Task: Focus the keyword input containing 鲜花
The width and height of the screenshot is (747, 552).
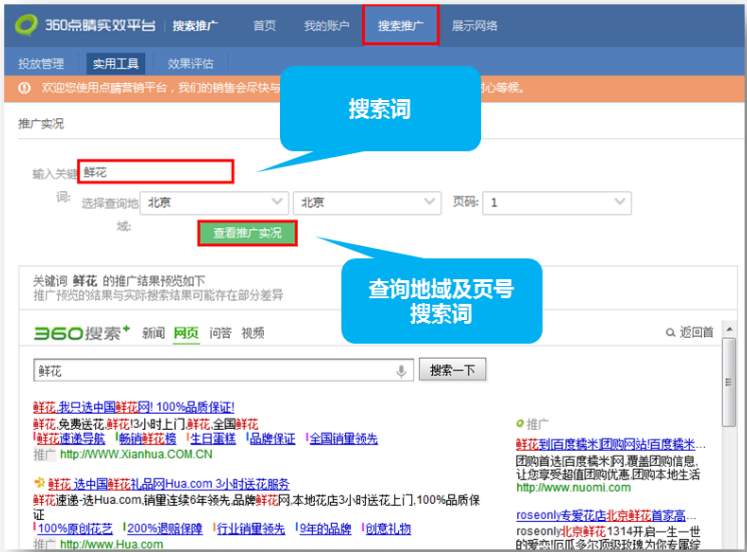Action: (x=156, y=172)
